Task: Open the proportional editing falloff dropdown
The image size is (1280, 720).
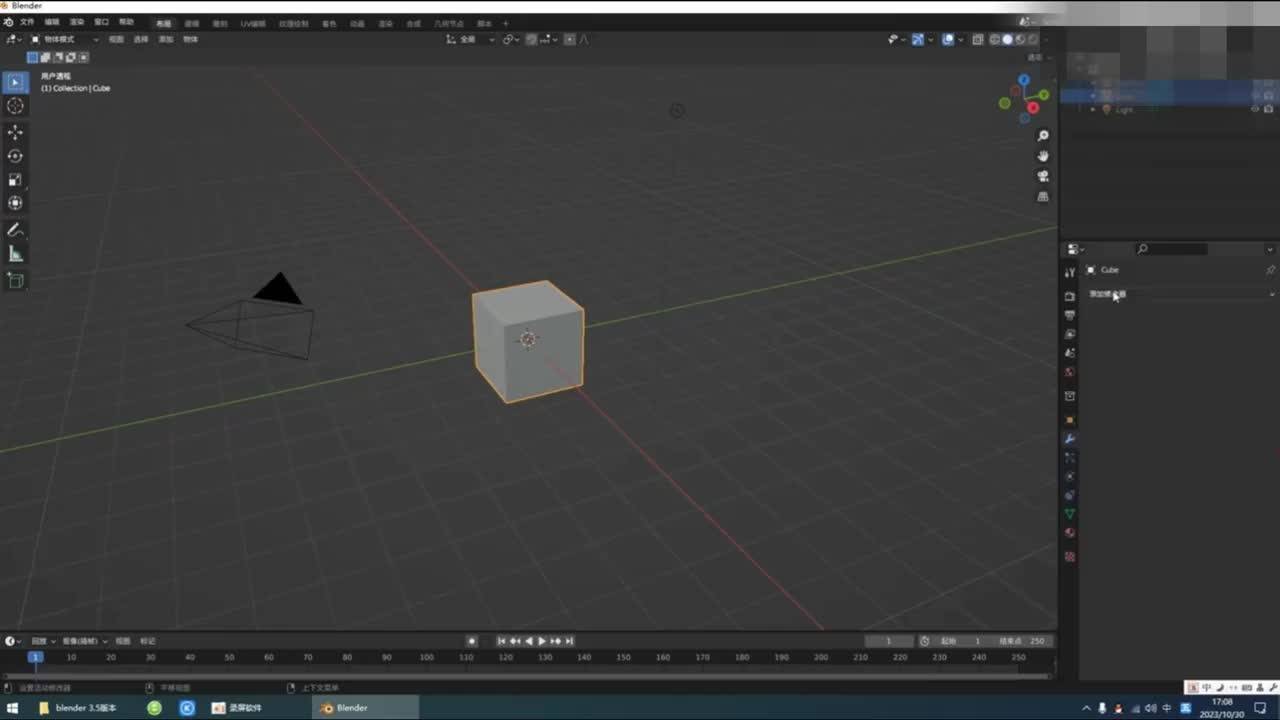Action: click(x=554, y=39)
